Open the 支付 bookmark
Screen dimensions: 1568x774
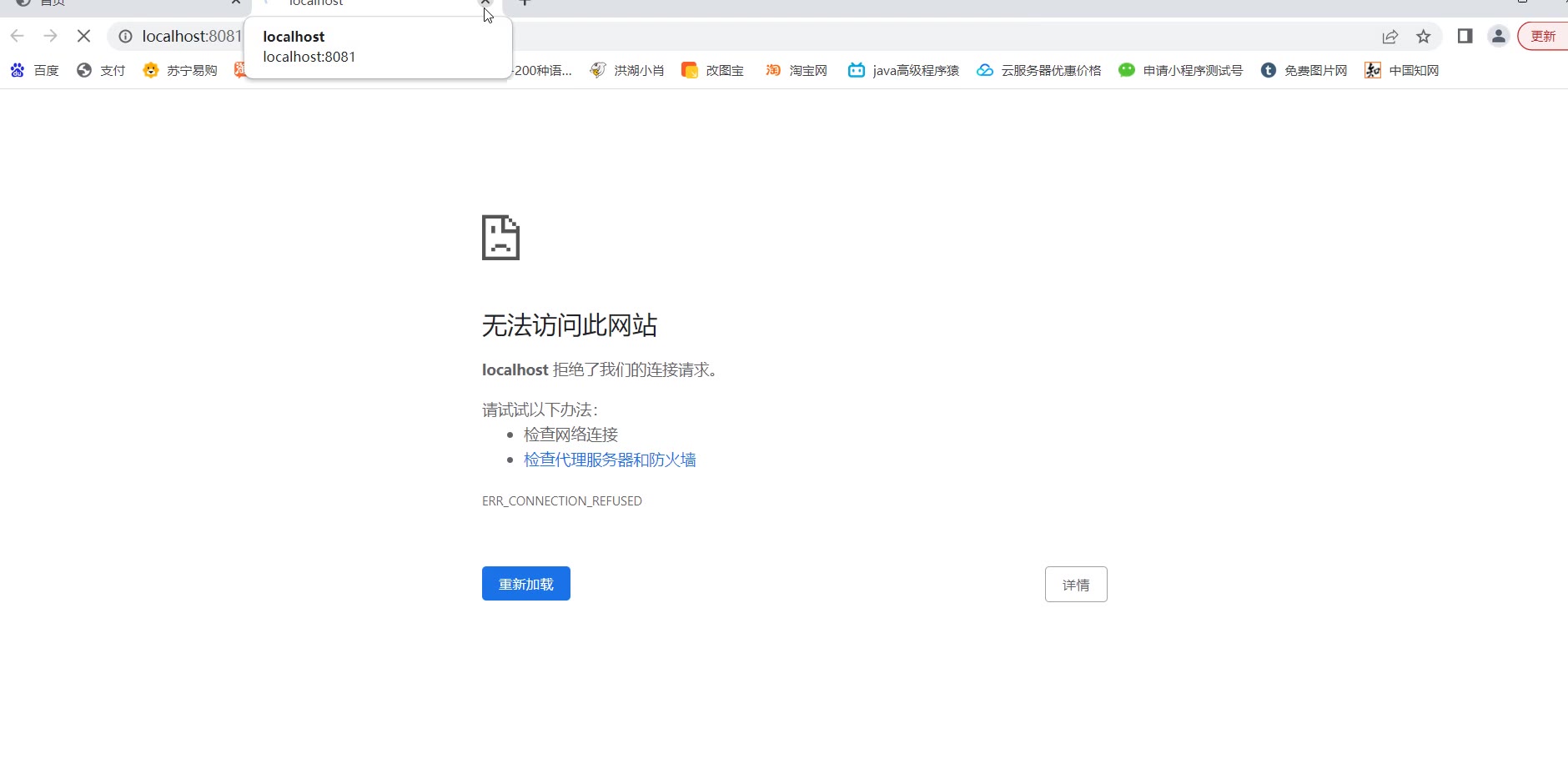coord(100,70)
